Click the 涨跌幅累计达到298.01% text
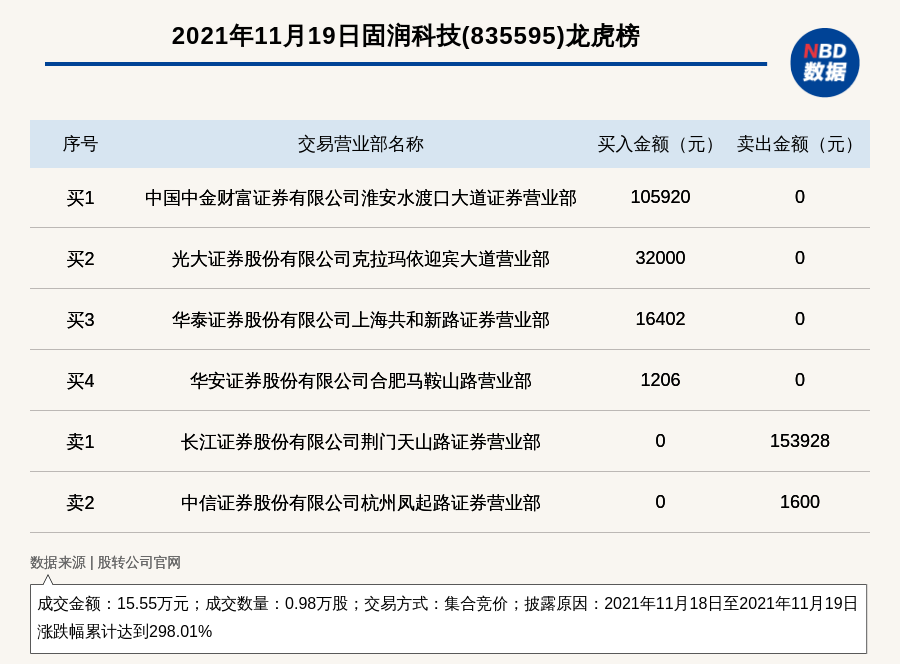The height and width of the screenshot is (664, 900). 125,631
